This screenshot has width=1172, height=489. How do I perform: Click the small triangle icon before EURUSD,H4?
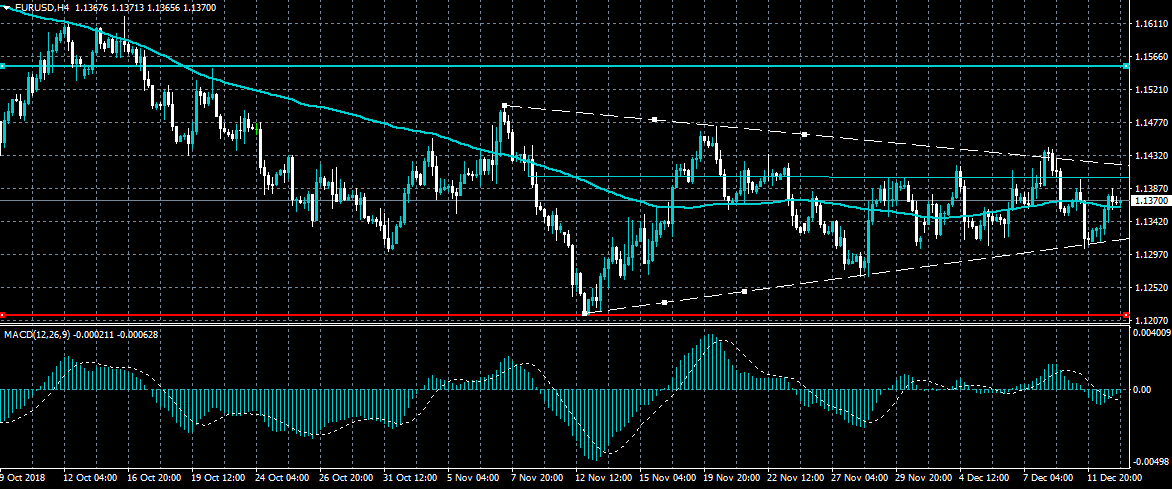click(x=7, y=6)
